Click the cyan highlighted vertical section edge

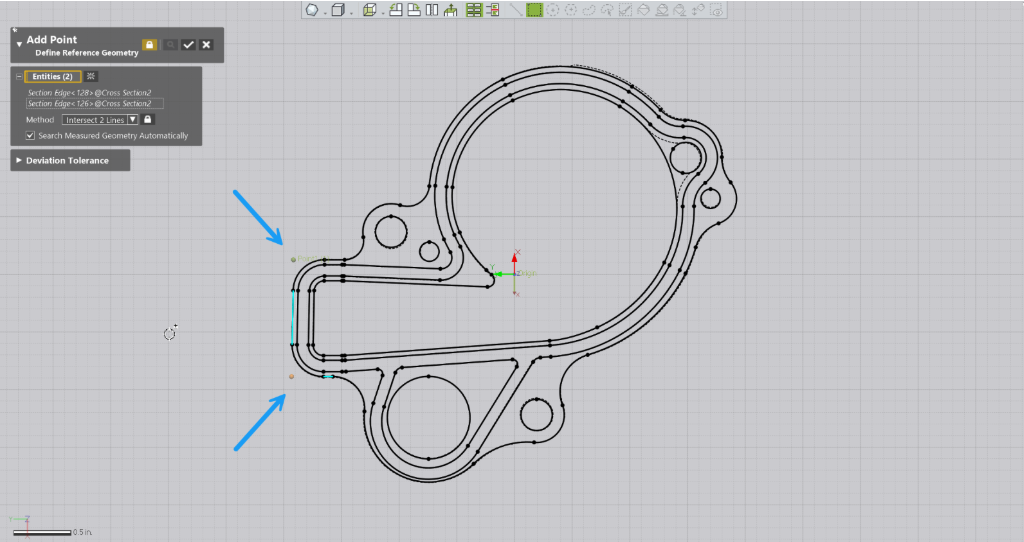coord(293,317)
